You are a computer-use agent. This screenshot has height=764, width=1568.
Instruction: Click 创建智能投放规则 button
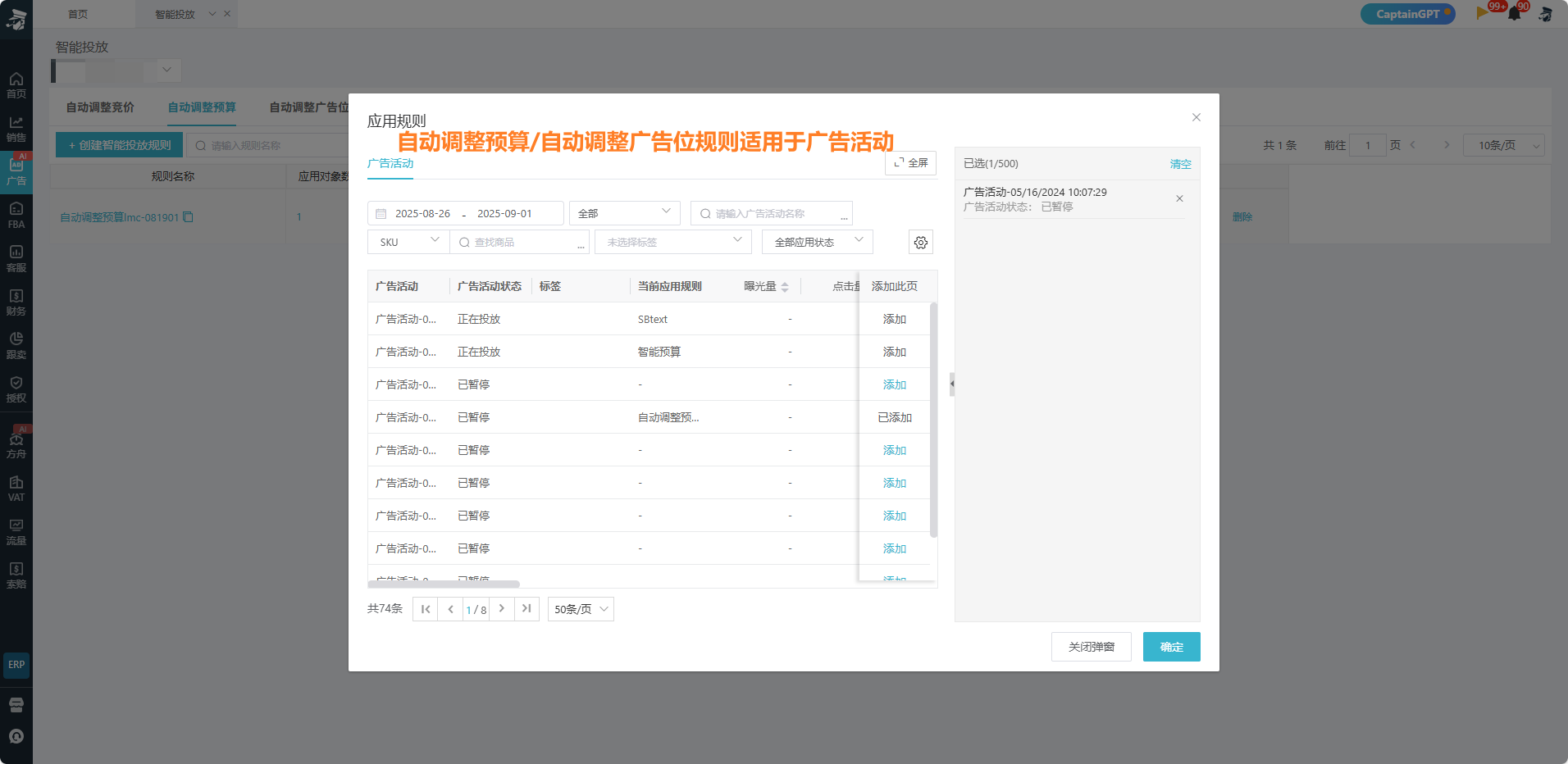click(x=120, y=145)
